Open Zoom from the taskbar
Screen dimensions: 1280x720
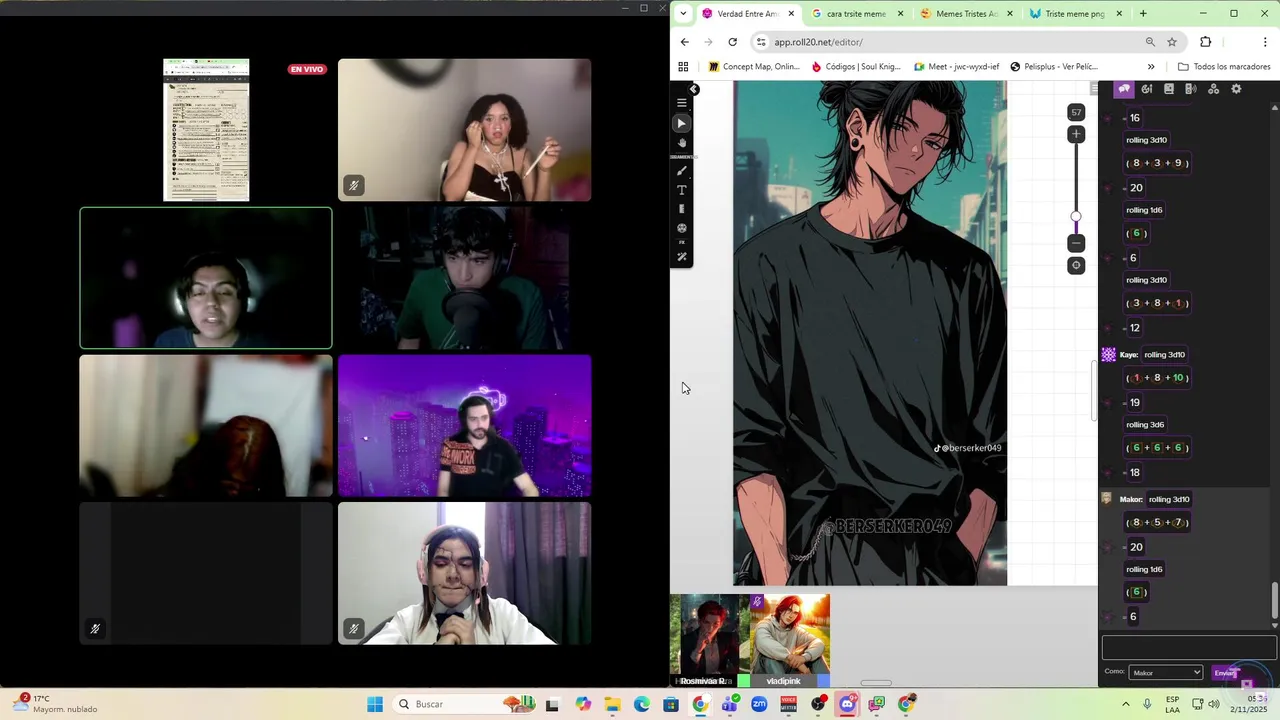[759, 704]
